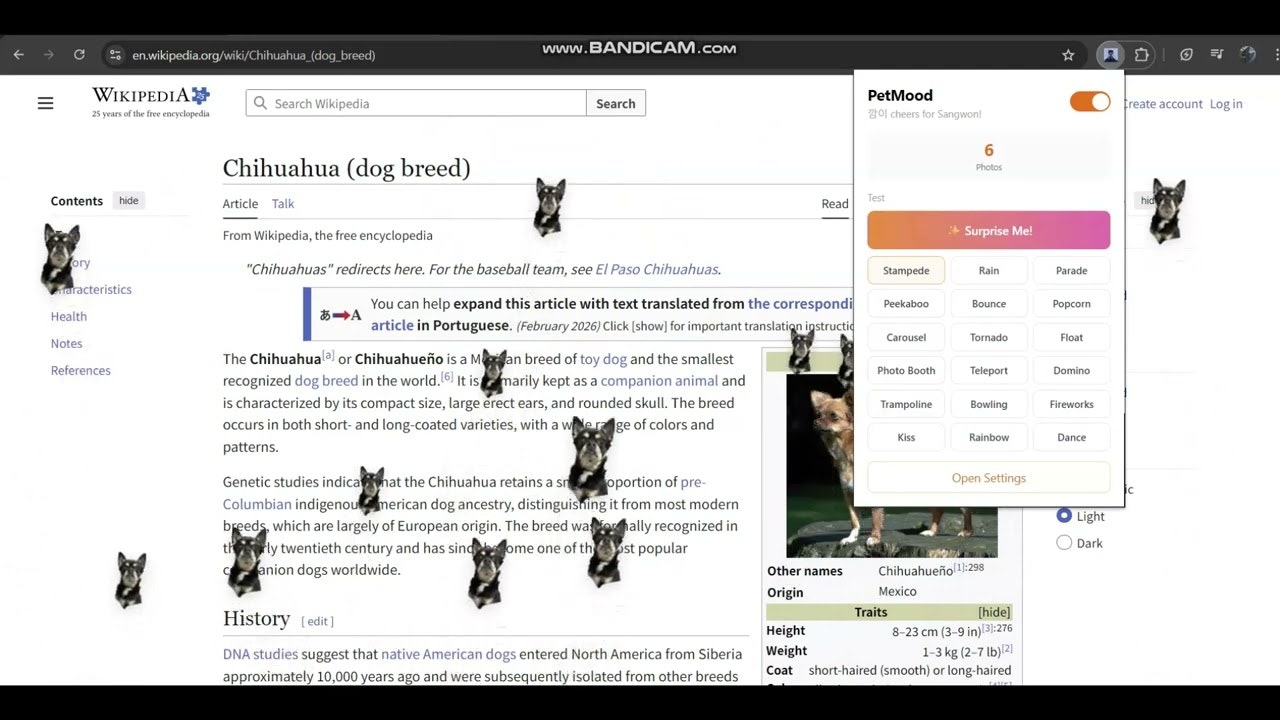Trigger the Stampede animation
Image resolution: width=1280 pixels, height=720 pixels.
[x=906, y=270]
